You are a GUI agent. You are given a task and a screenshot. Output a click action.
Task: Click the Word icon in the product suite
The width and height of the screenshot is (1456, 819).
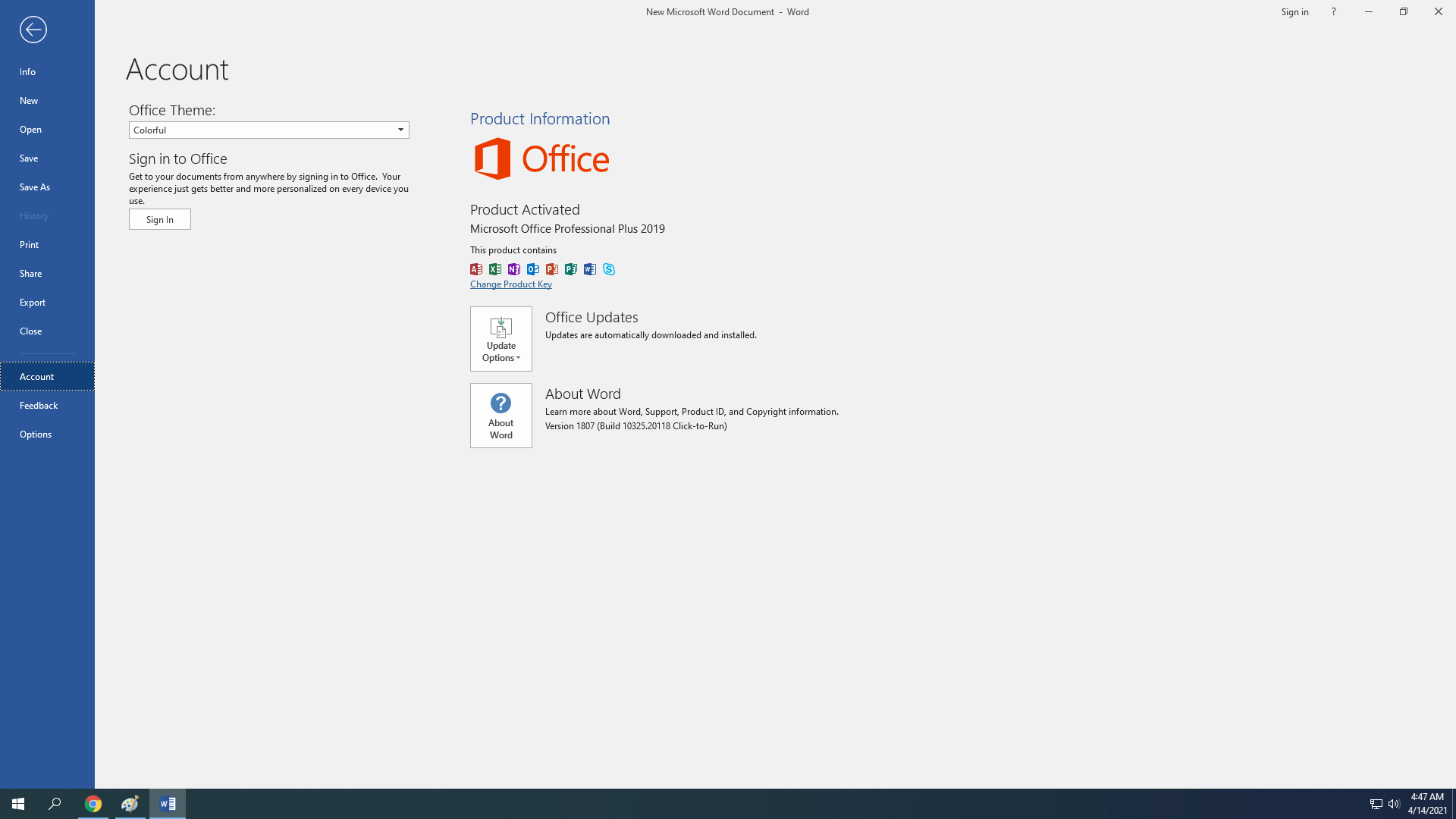pos(590,269)
